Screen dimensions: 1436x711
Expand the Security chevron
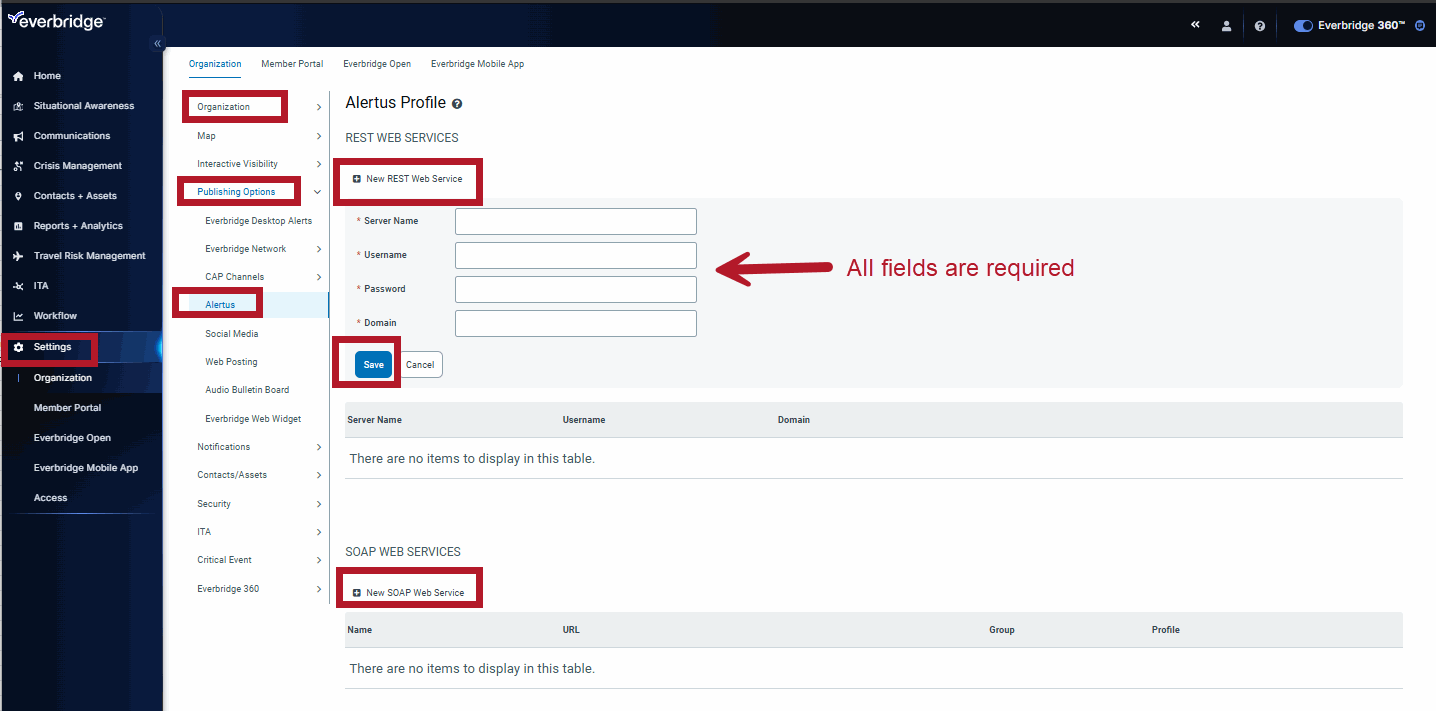(319, 504)
